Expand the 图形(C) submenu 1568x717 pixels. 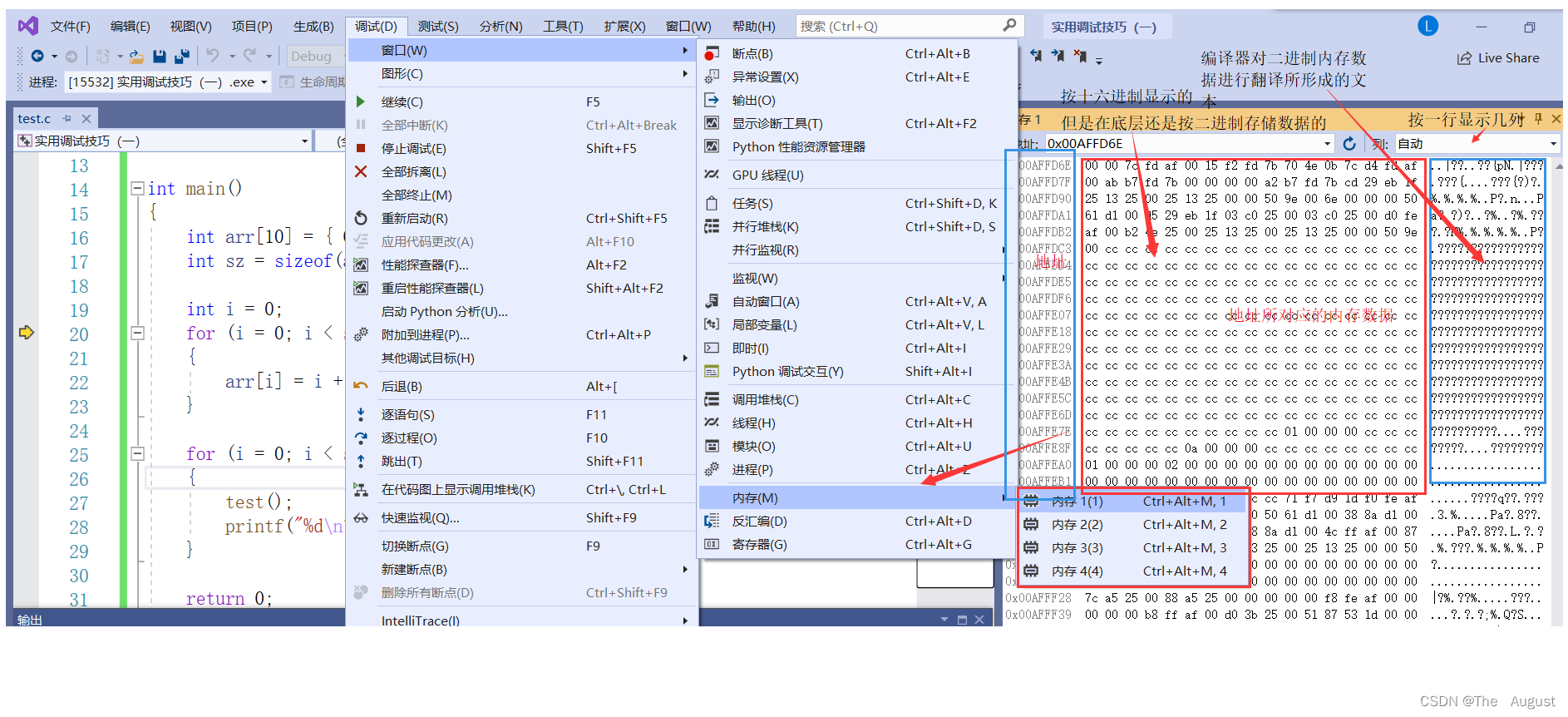point(521,73)
